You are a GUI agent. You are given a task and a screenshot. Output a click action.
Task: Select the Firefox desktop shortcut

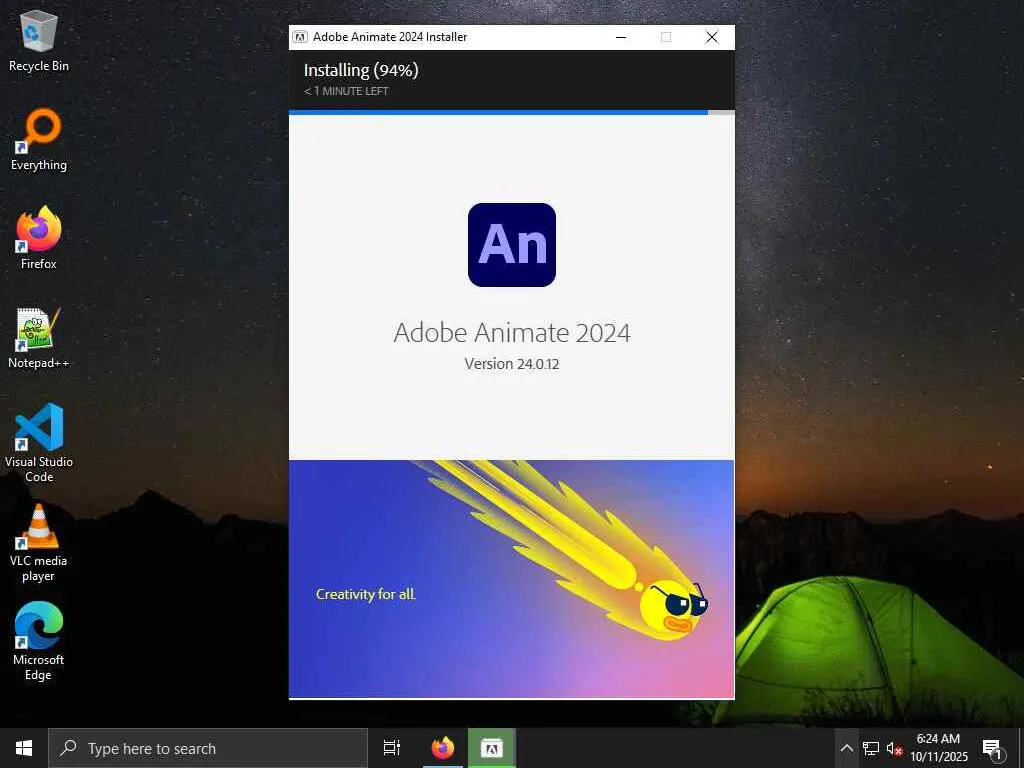coord(39,238)
